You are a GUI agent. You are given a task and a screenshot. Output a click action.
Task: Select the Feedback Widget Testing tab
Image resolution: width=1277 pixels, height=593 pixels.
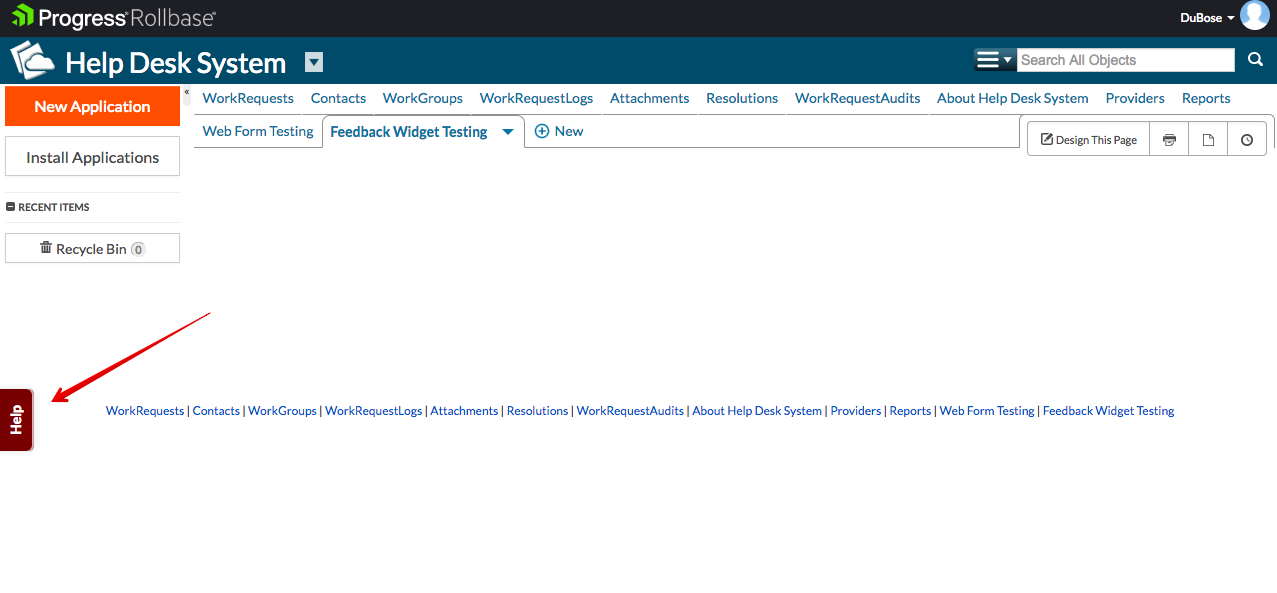409,132
